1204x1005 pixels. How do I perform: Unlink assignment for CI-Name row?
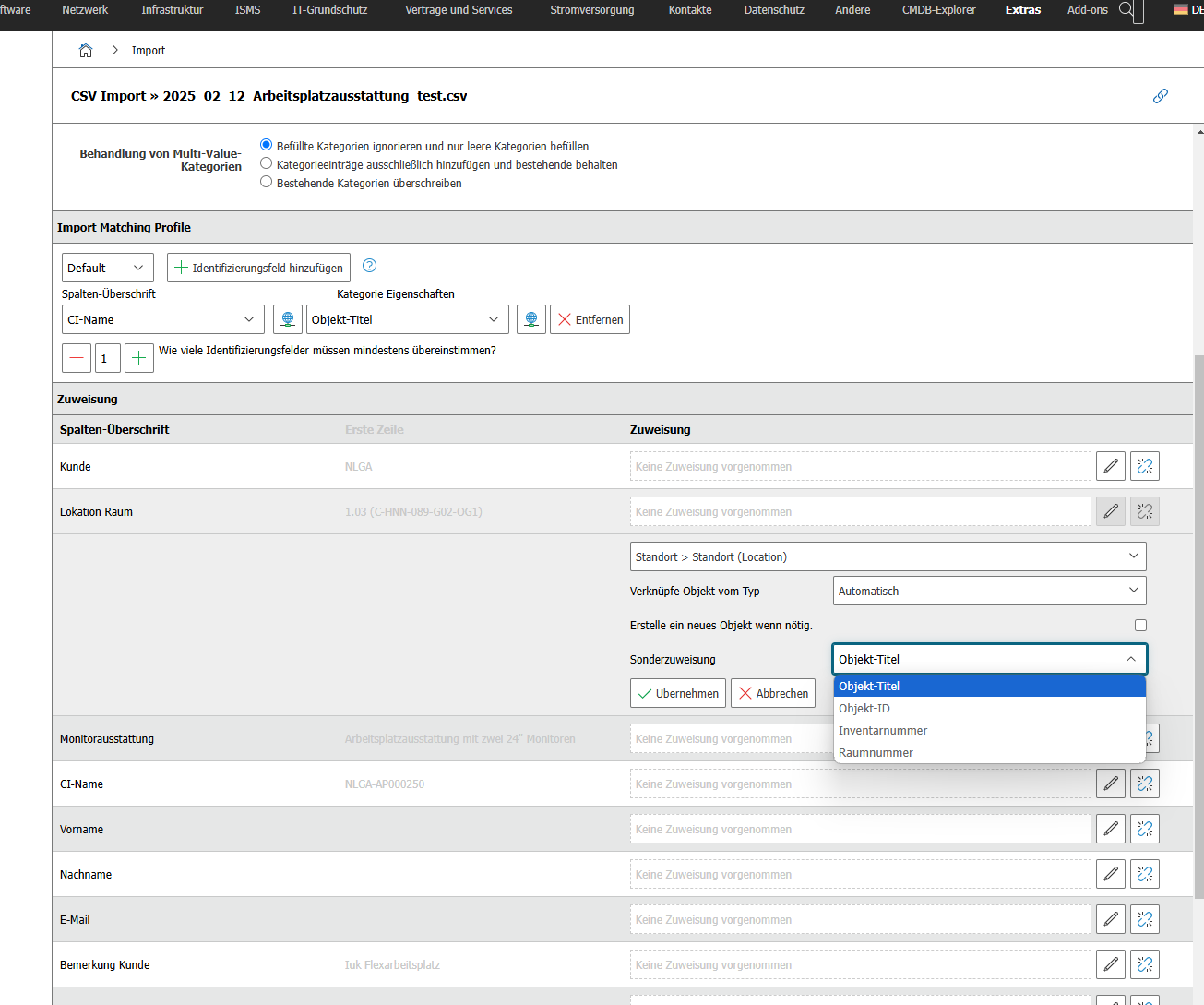pos(1145,784)
